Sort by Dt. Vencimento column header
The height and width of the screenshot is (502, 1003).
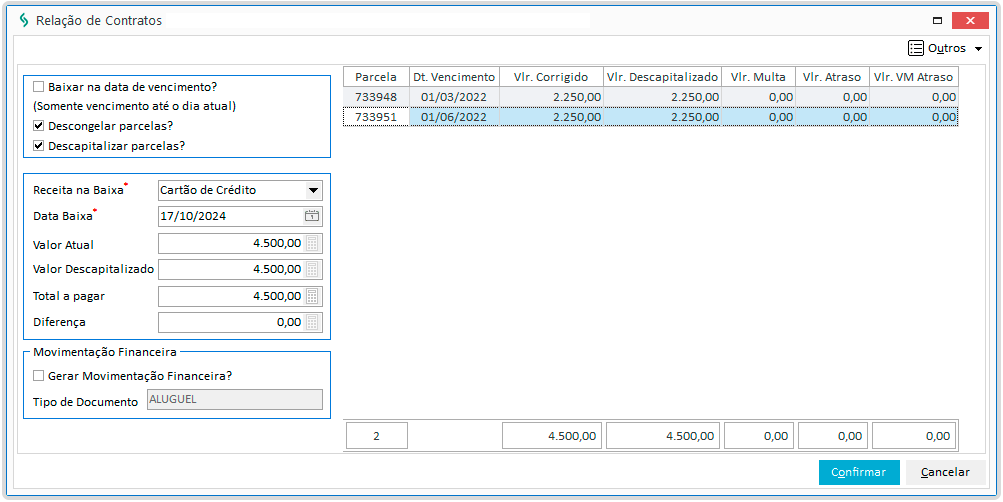tap(454, 77)
